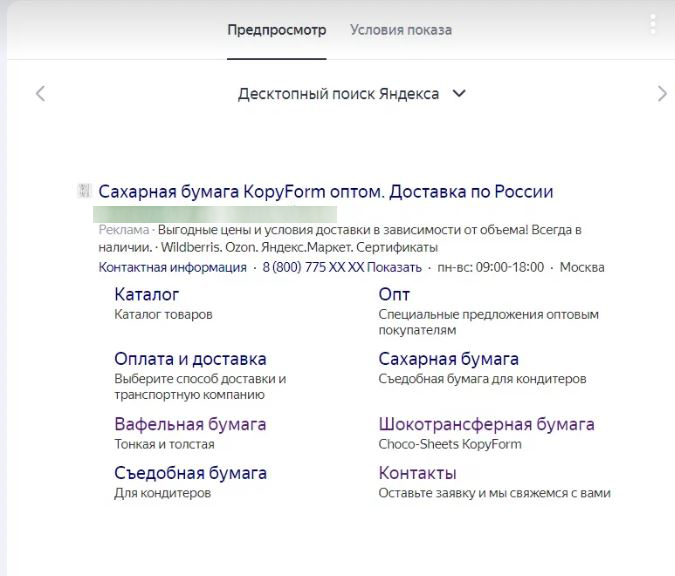Open the Опт sitelink
This screenshot has width=675, height=576.
pyautogui.click(x=394, y=294)
